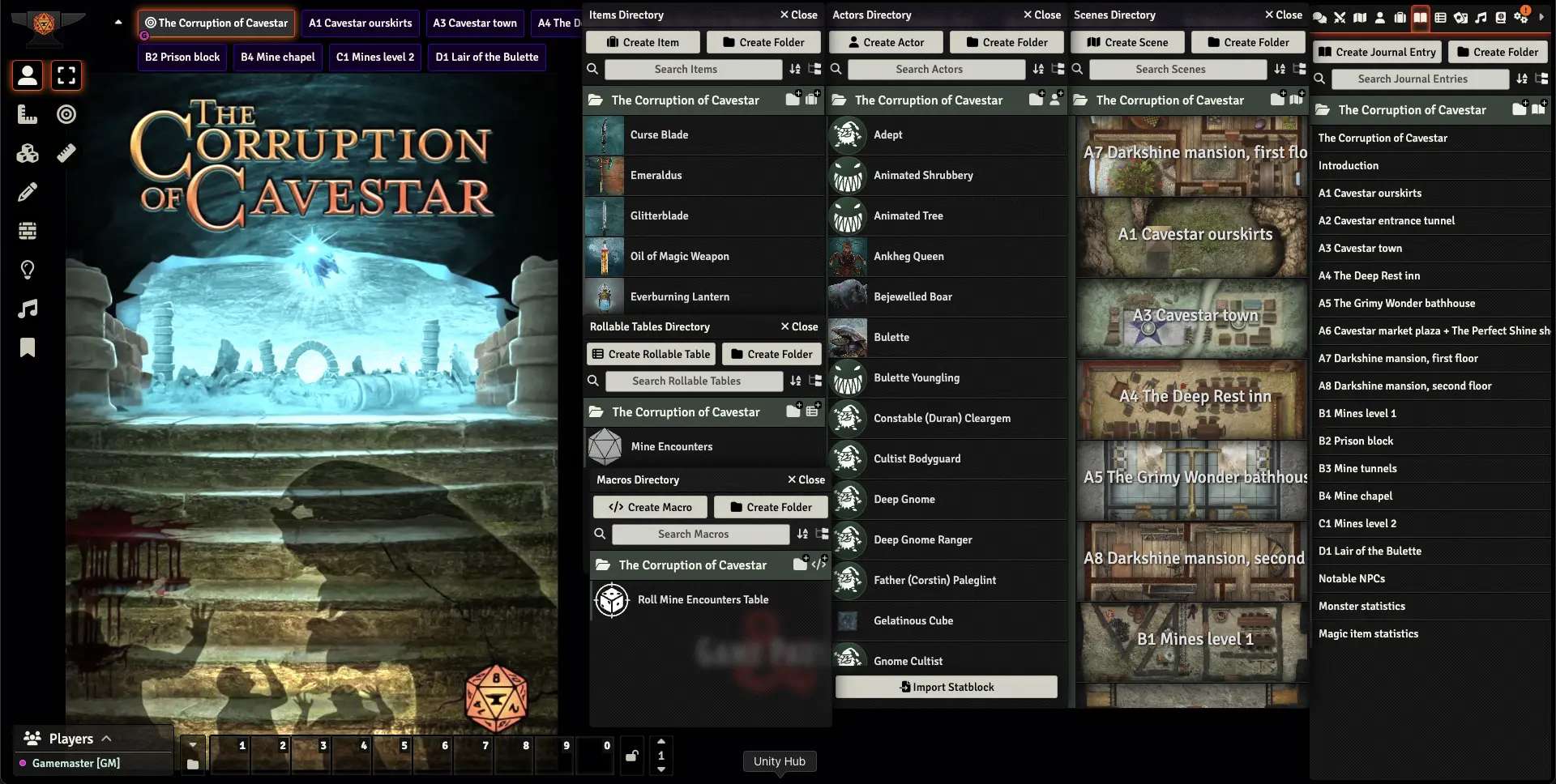Collapse the Players list
1556x784 pixels.
click(x=106, y=739)
